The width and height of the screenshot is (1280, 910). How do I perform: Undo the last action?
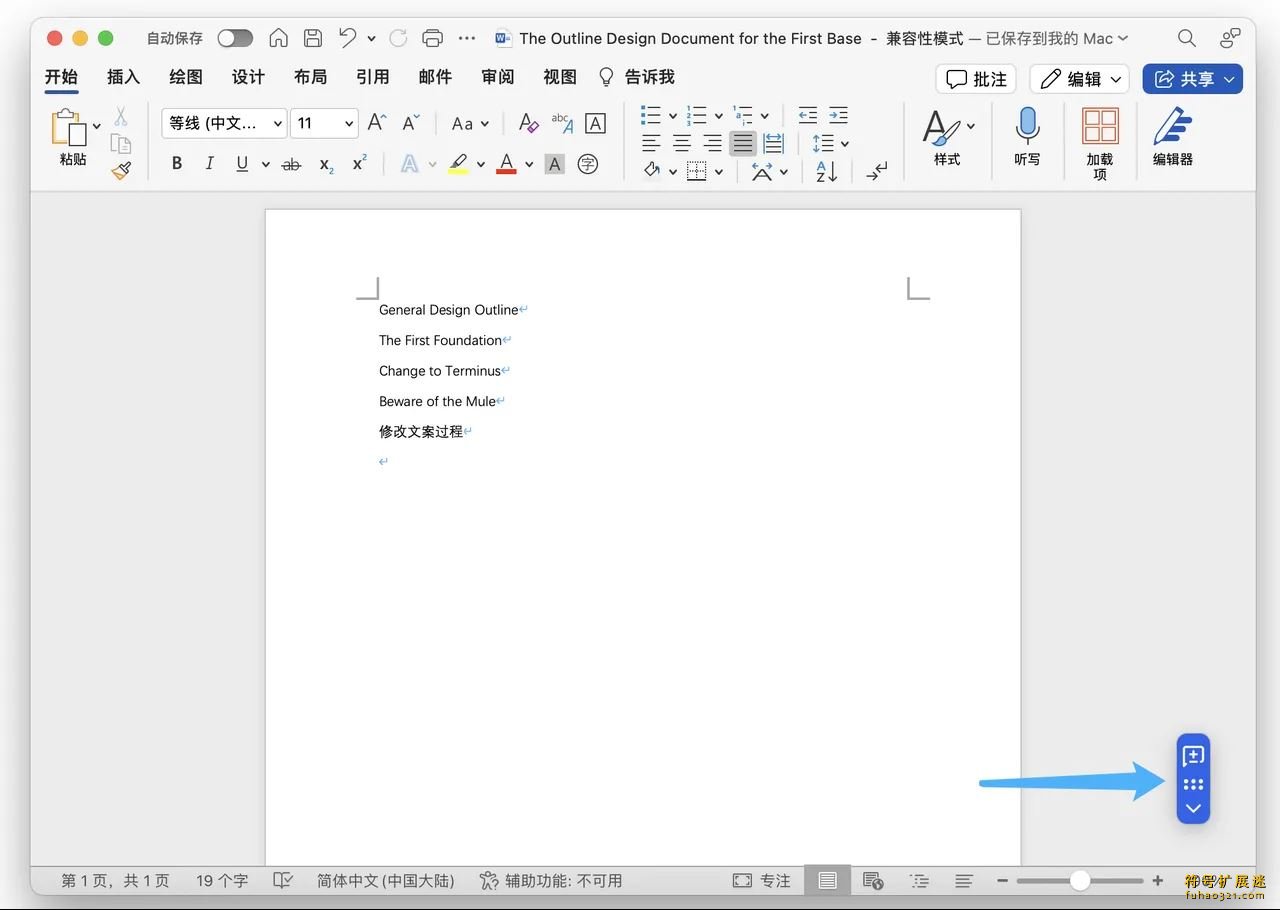[x=347, y=38]
